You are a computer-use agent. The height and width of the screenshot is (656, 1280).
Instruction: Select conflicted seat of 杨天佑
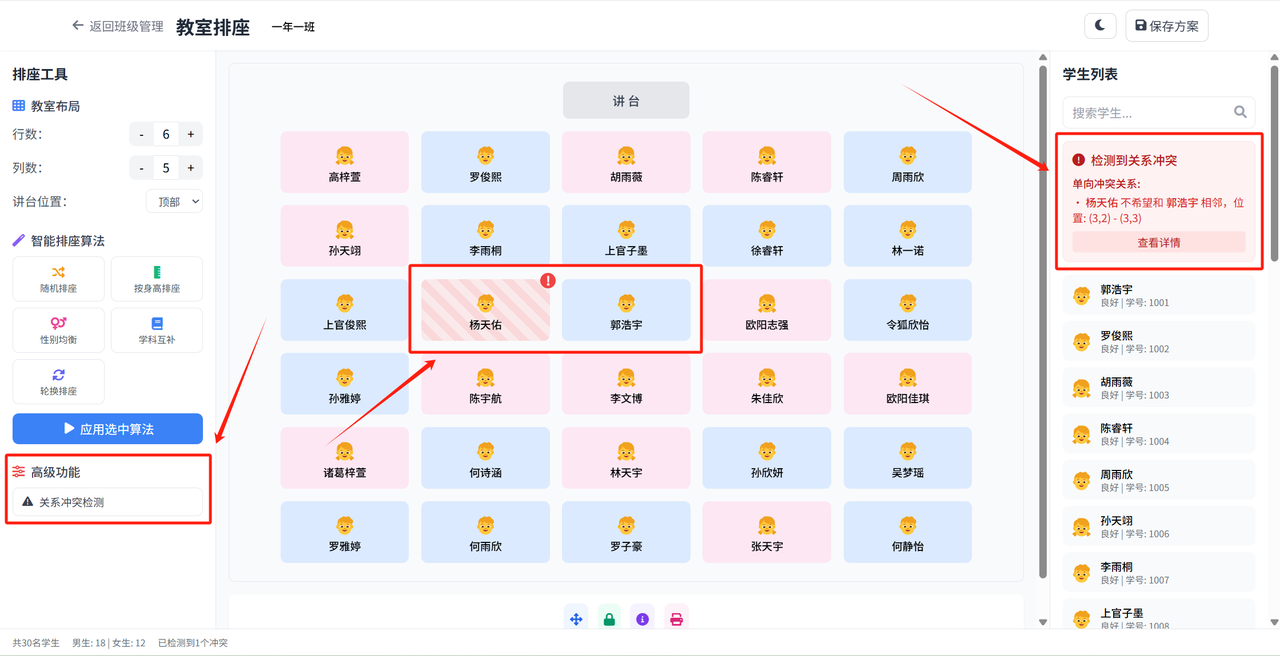point(485,310)
